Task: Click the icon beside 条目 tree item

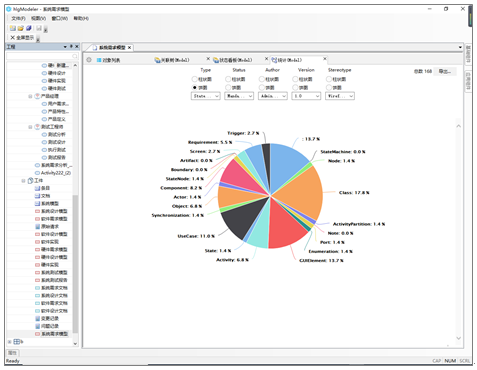Action: pos(37,188)
